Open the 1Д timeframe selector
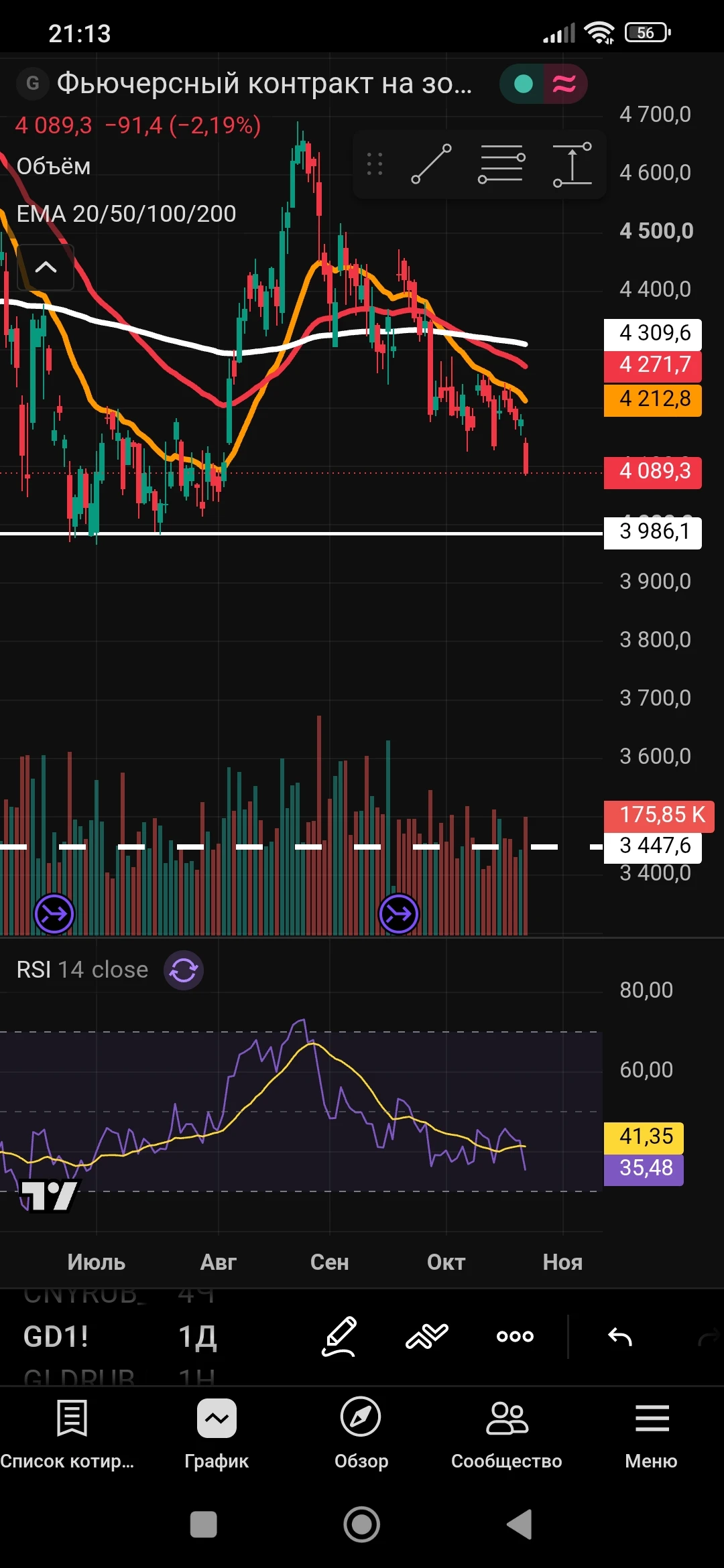The width and height of the screenshot is (724, 1568). tap(197, 1337)
